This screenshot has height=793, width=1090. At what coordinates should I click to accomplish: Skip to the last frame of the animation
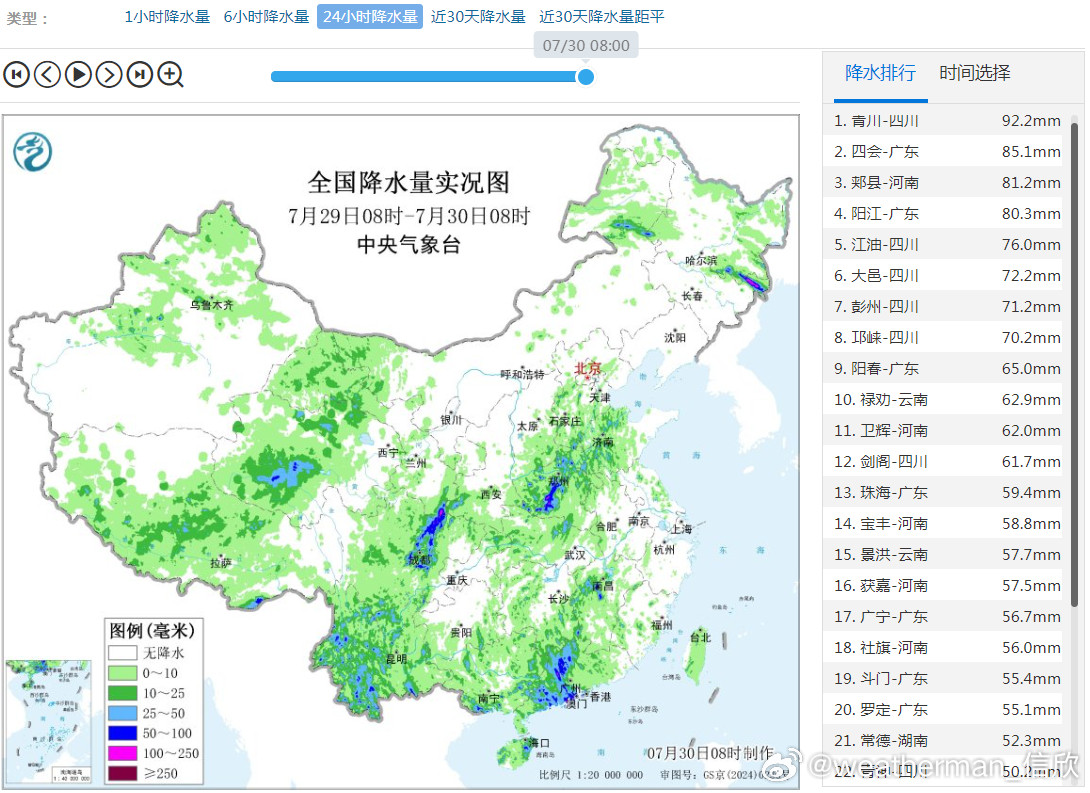click(x=140, y=74)
